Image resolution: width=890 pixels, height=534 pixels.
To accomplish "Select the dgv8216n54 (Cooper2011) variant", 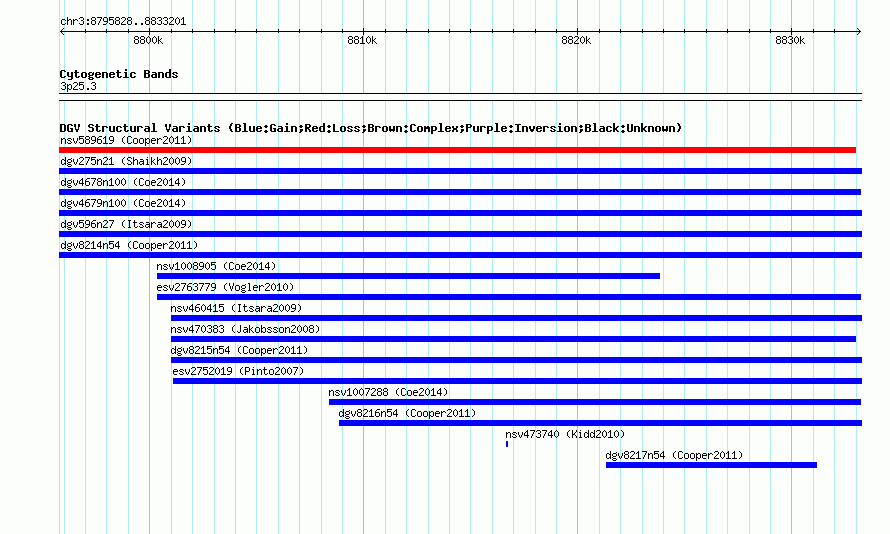I will (x=600, y=423).
